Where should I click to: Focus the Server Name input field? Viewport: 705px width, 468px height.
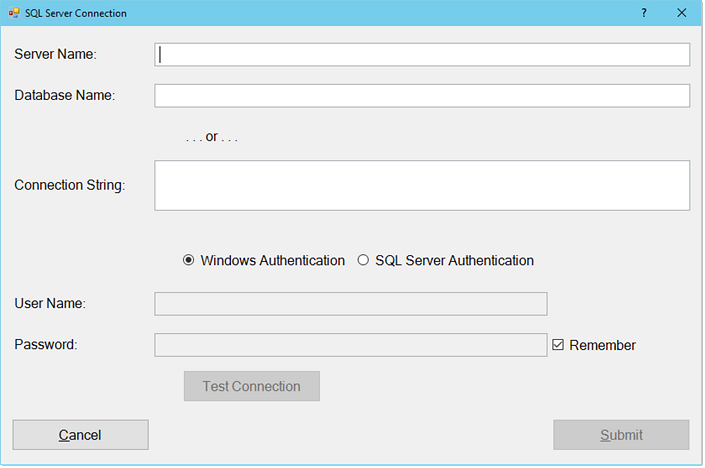[422, 55]
